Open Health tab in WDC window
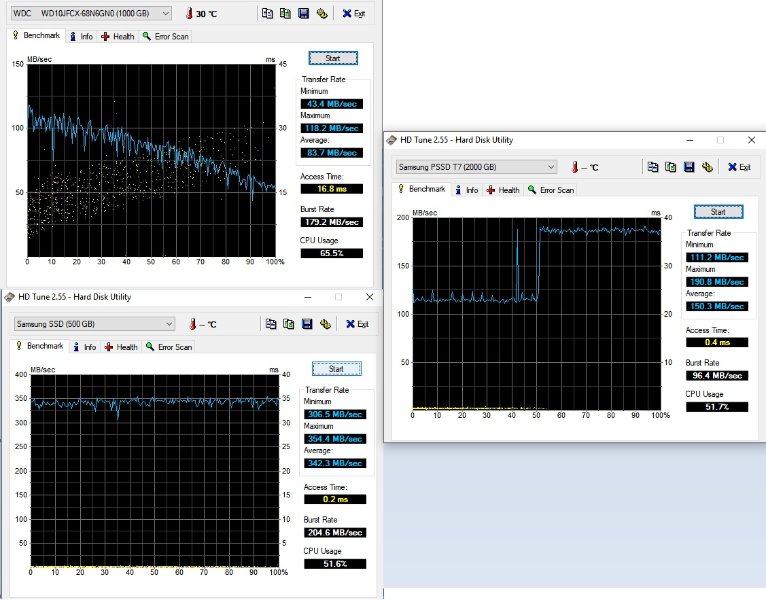The image size is (766, 600). pyautogui.click(x=118, y=36)
